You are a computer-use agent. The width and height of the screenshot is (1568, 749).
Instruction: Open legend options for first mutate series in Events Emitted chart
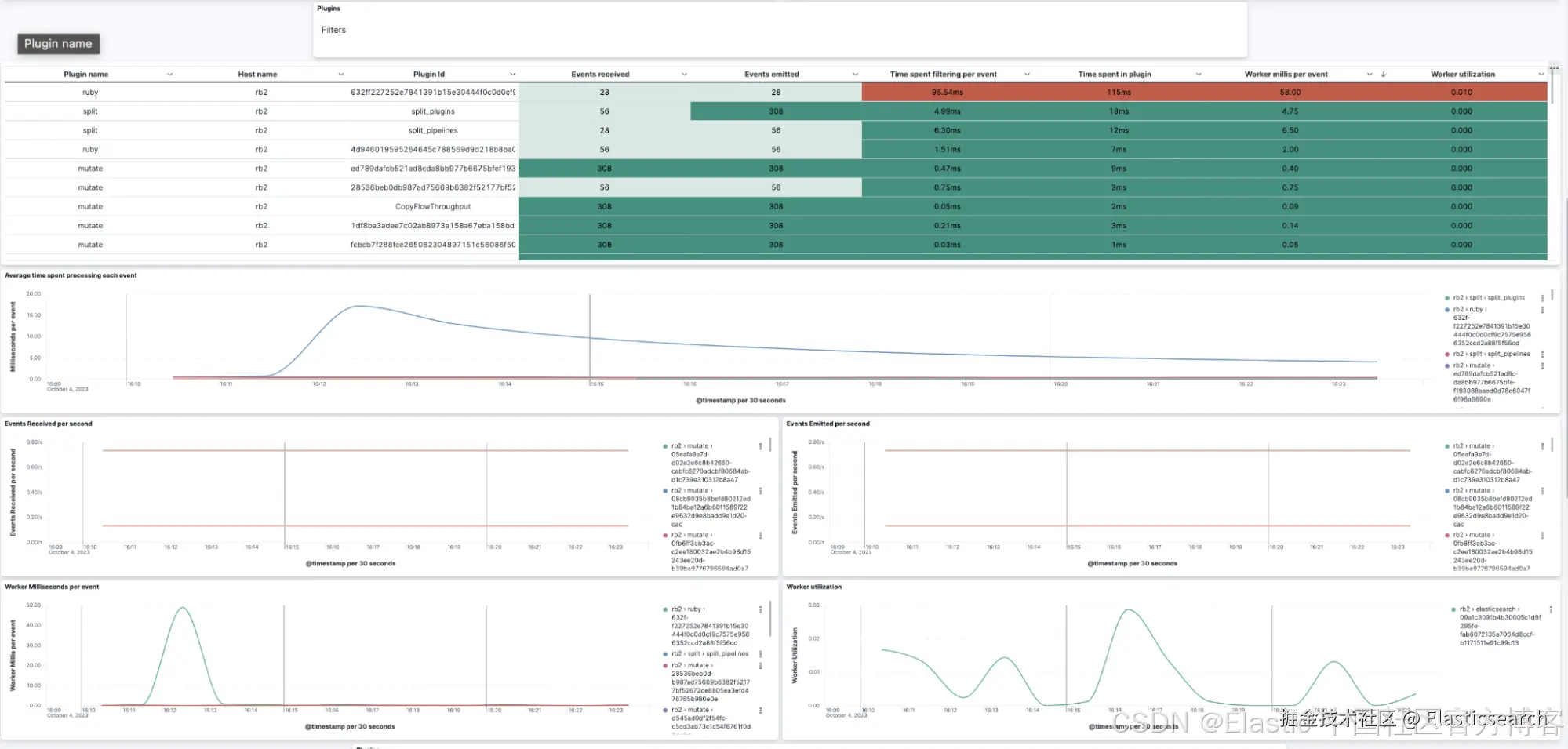(x=1542, y=446)
